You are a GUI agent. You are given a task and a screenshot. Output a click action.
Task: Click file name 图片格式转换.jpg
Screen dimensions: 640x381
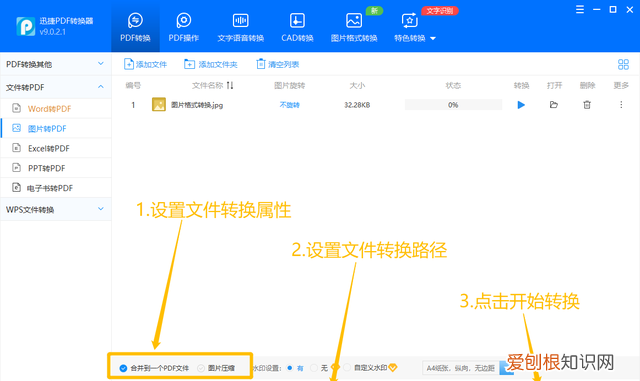[197, 105]
